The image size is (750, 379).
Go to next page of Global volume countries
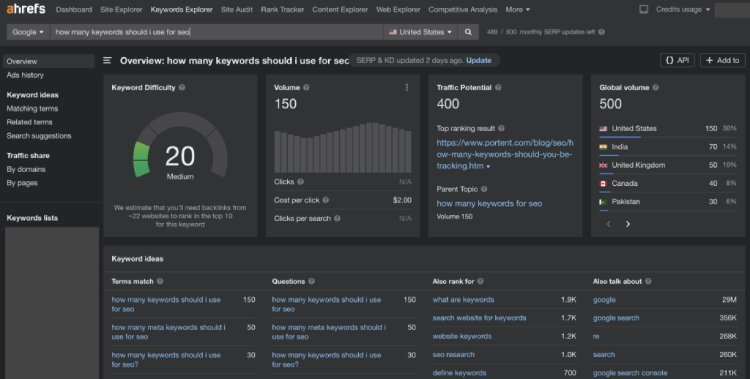(628, 224)
